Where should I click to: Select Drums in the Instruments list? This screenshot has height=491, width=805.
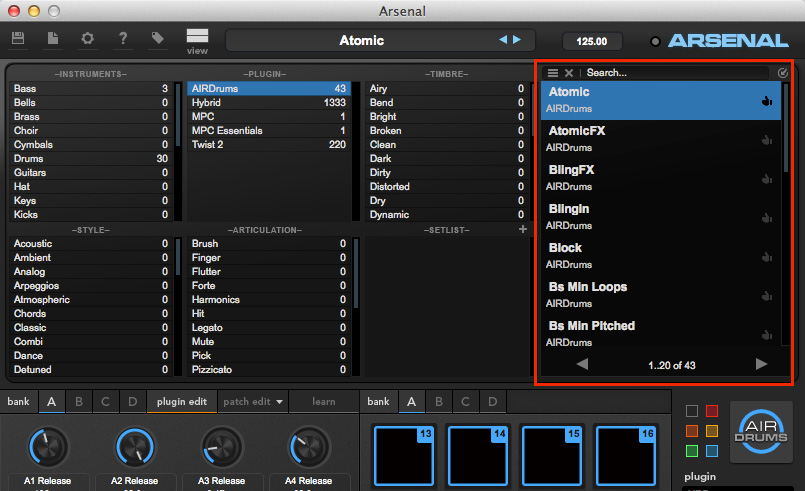[x=91, y=159]
